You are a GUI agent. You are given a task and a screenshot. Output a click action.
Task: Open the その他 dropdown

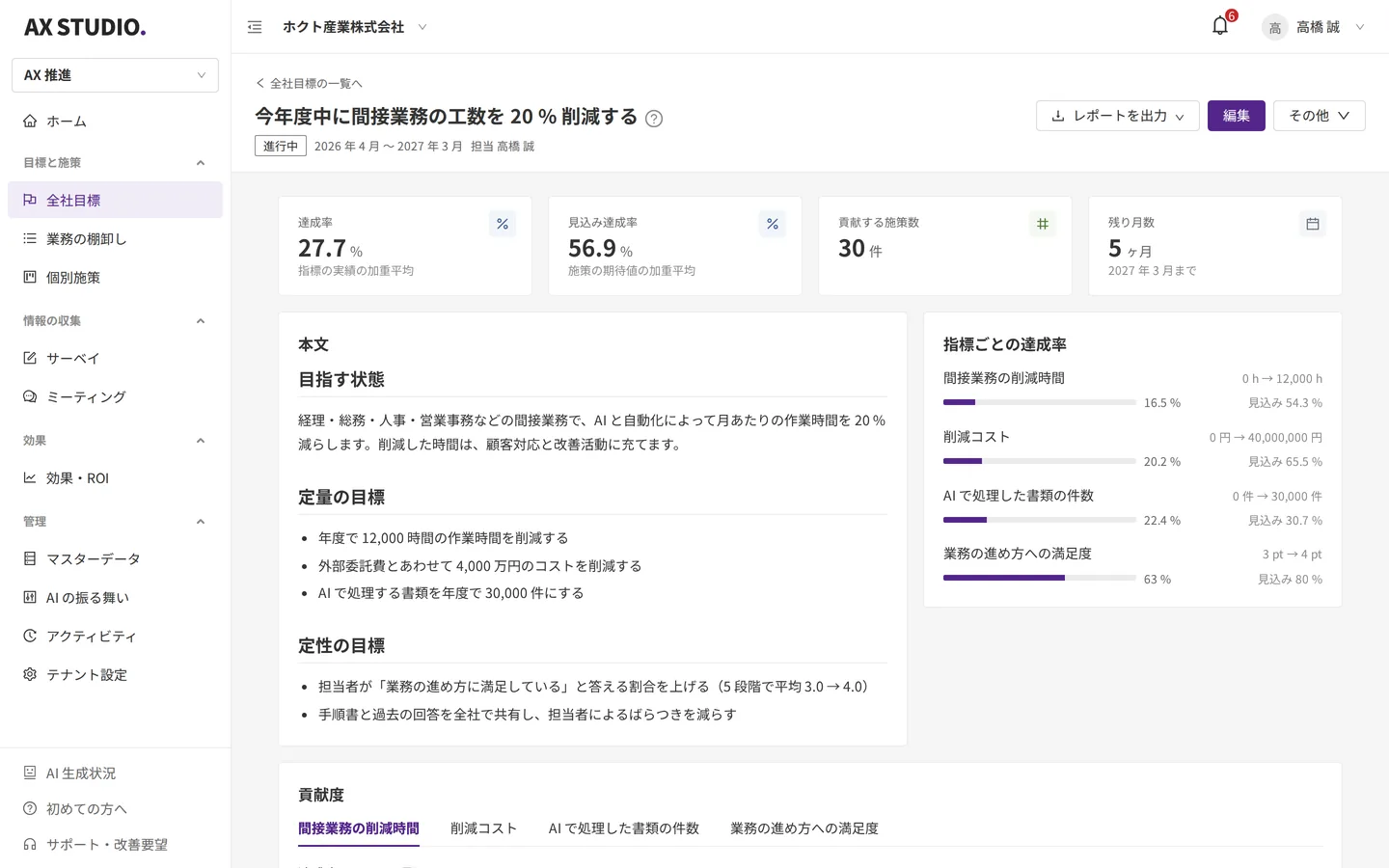pos(1319,116)
